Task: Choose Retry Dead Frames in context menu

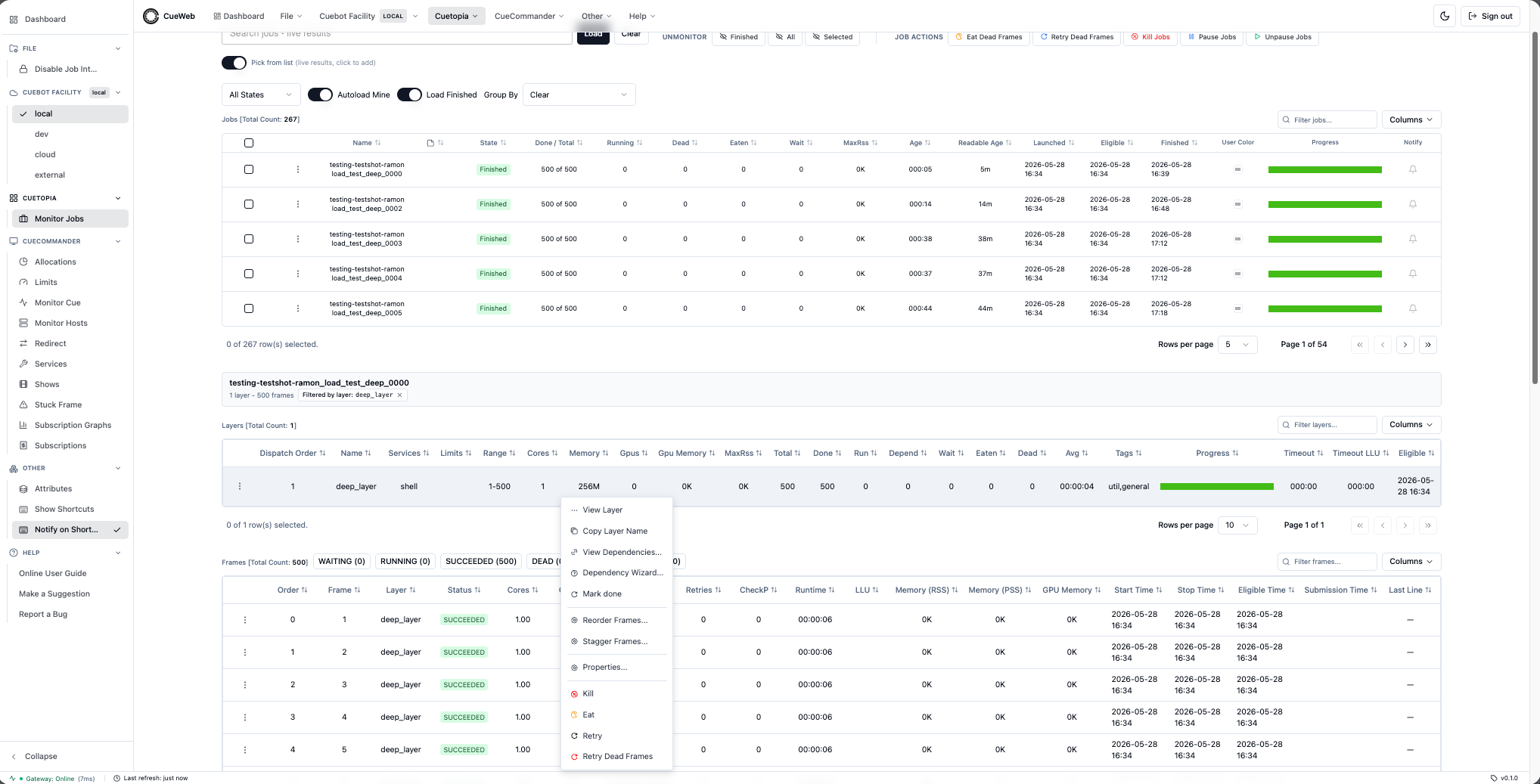Action: (616, 757)
